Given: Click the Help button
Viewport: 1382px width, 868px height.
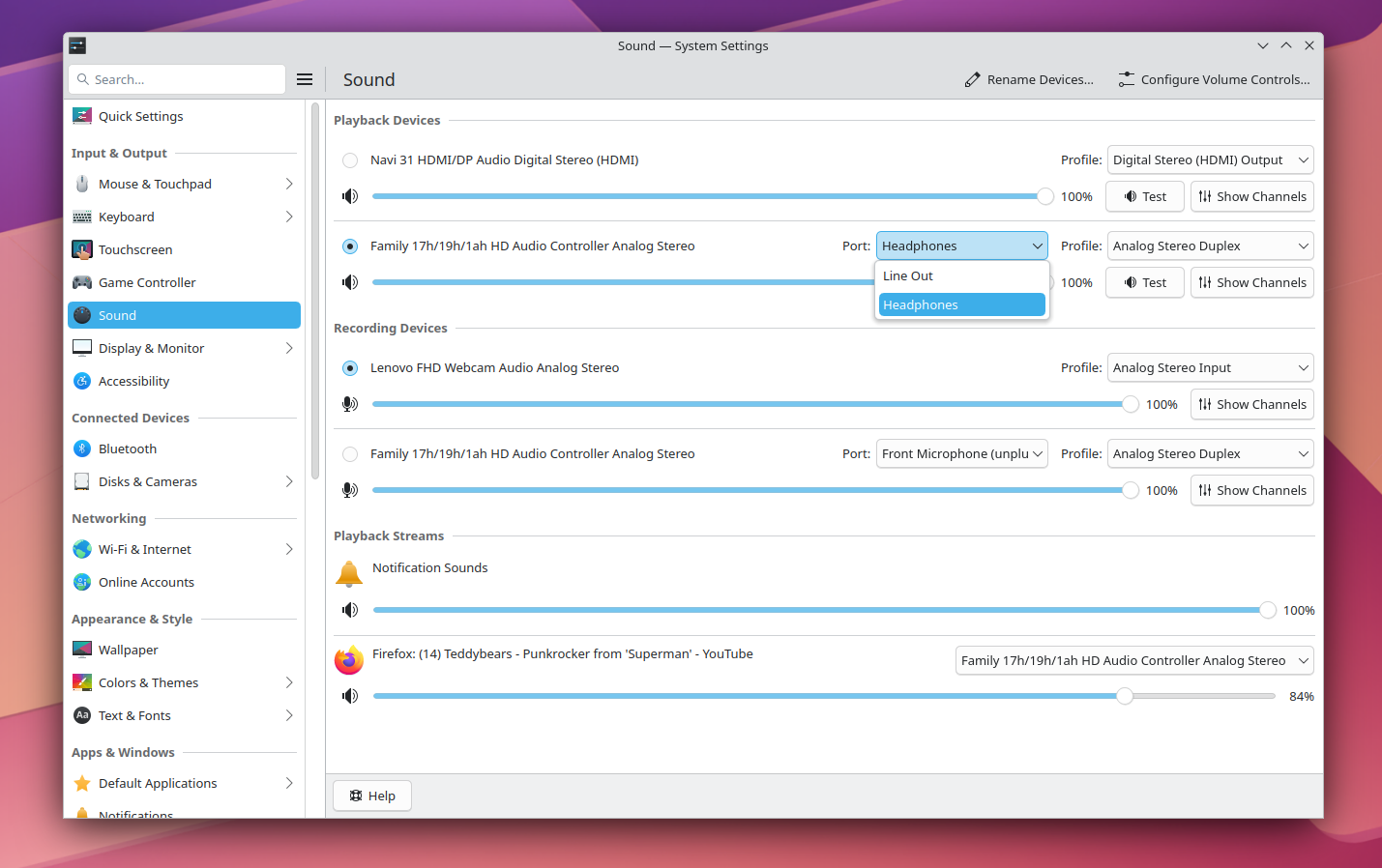Looking at the screenshot, I should pos(372,796).
